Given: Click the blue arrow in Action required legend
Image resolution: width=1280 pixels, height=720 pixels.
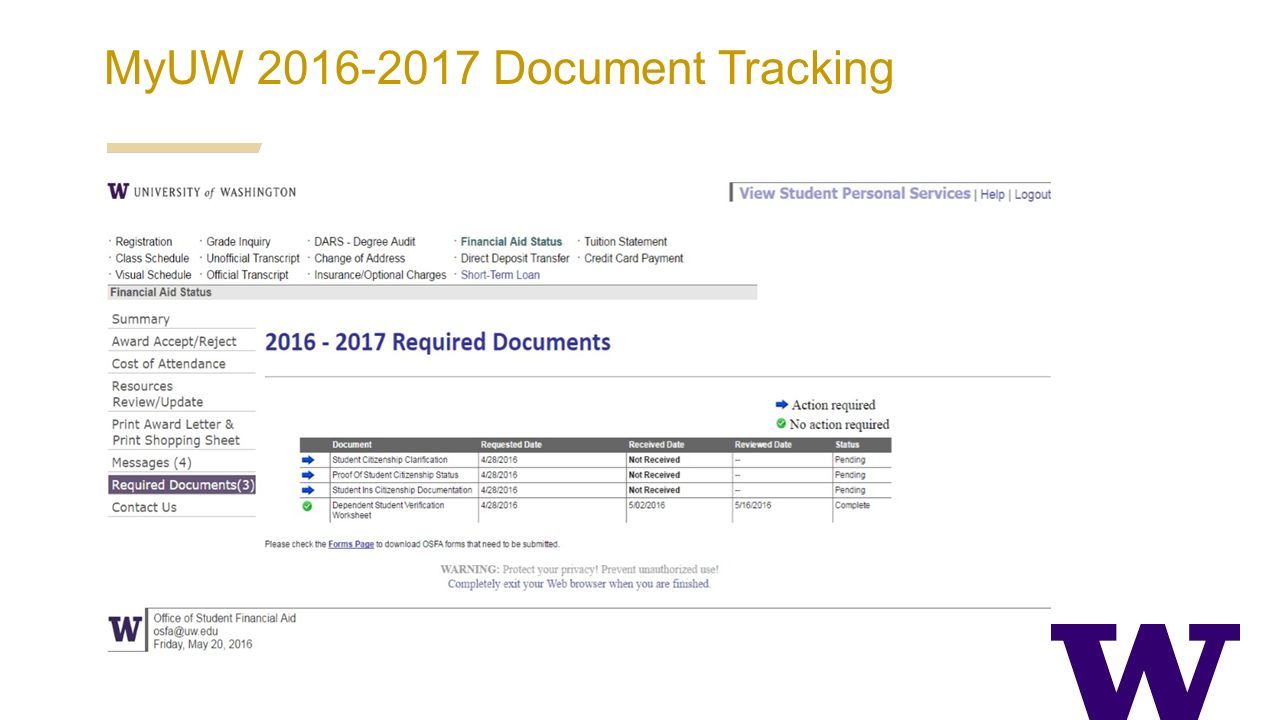Looking at the screenshot, I should 781,404.
